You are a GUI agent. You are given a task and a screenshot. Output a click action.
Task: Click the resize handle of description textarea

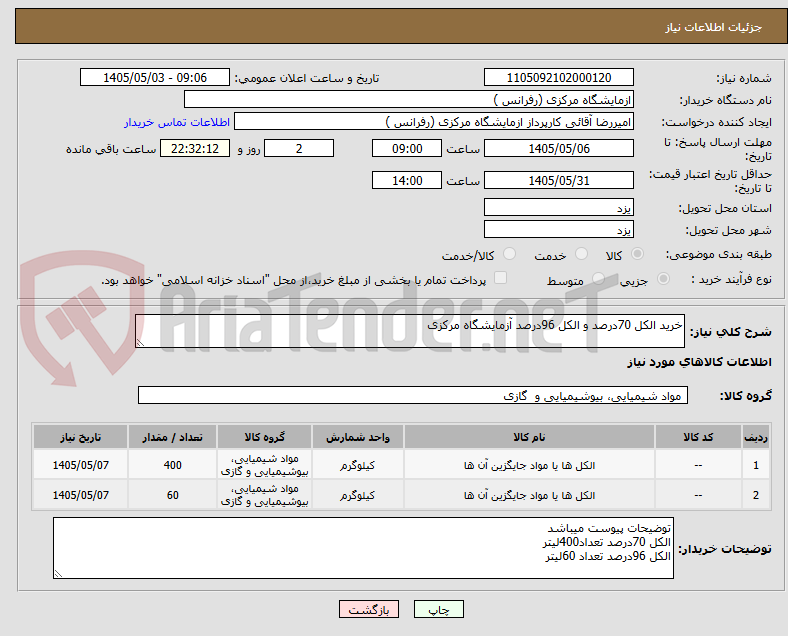[140, 343]
